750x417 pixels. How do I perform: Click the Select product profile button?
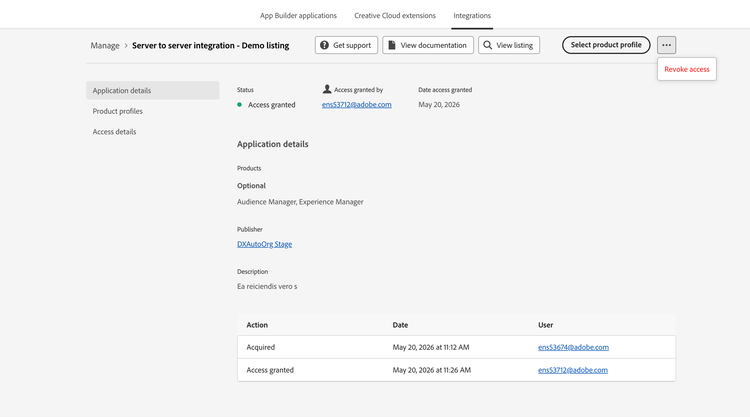tap(606, 45)
